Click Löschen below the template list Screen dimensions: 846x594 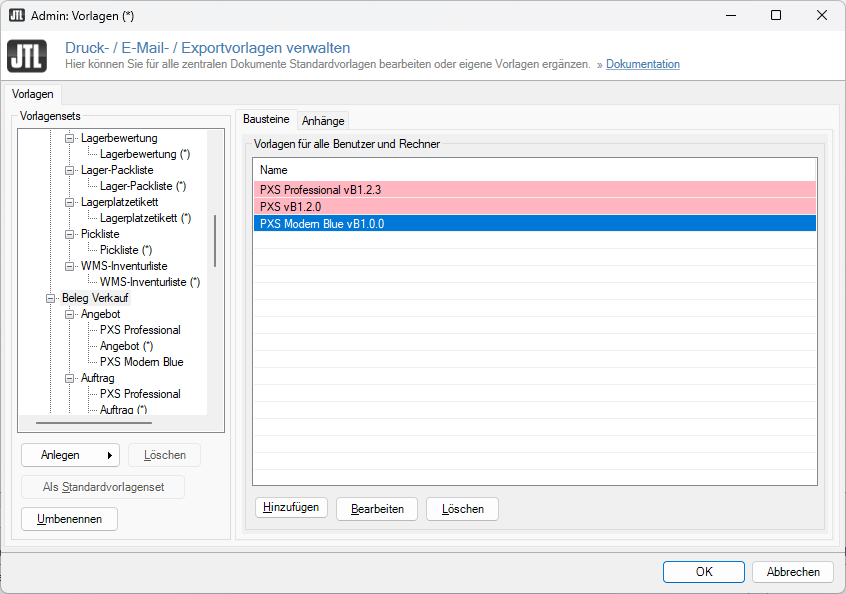462,509
